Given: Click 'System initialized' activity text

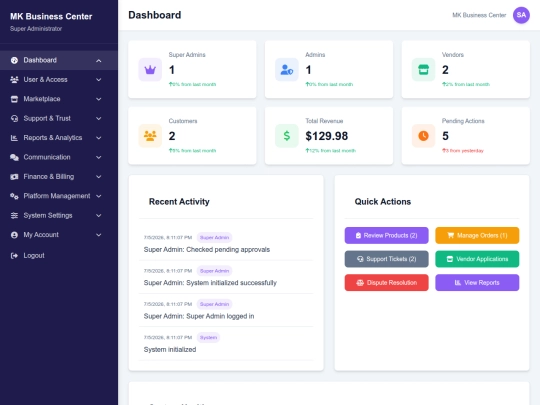Looking at the screenshot, I should tap(170, 350).
